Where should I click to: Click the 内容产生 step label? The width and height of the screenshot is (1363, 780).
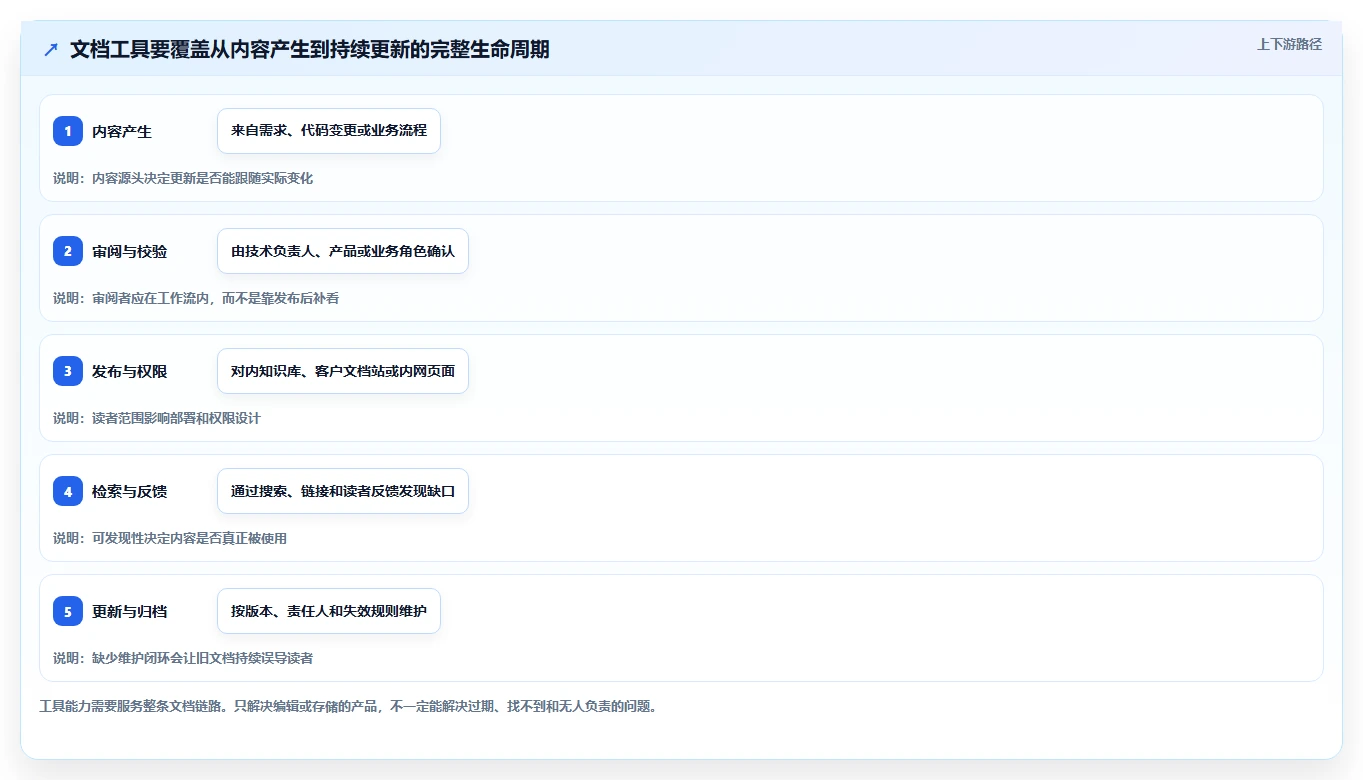pyautogui.click(x=122, y=131)
